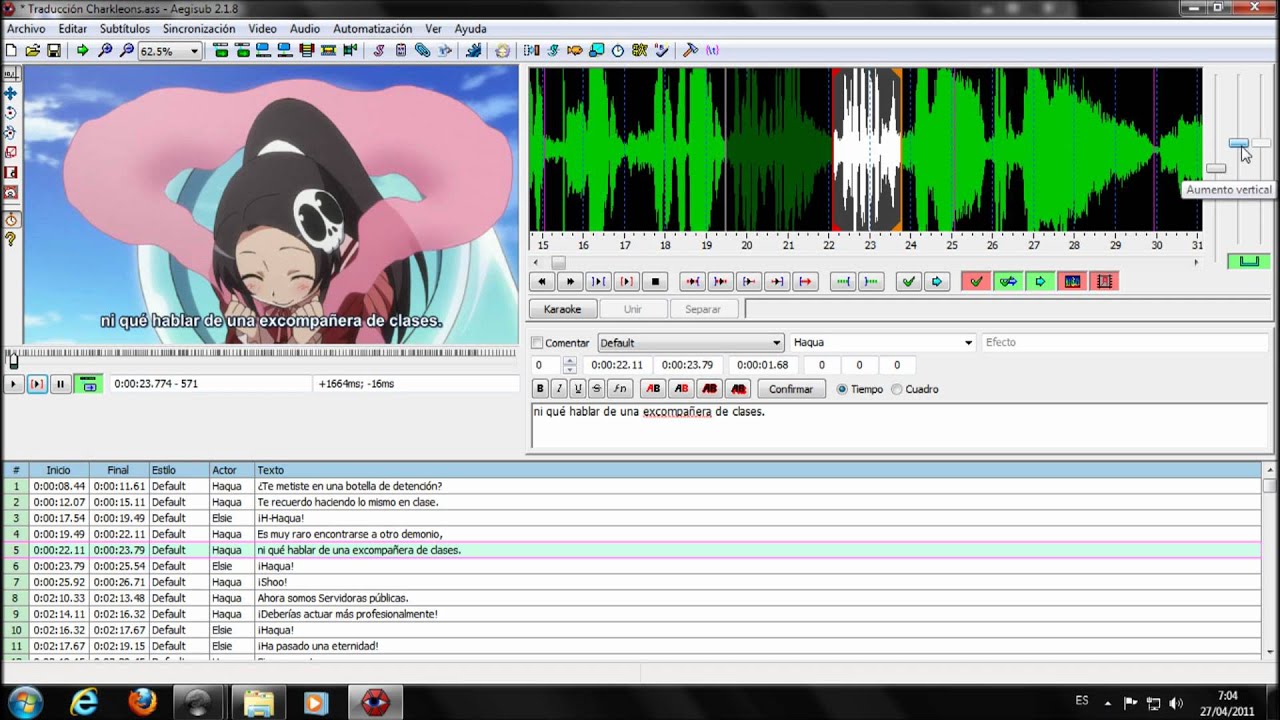Click the start time field 0:00:22.11
The height and width of the screenshot is (720, 1280).
(x=617, y=365)
